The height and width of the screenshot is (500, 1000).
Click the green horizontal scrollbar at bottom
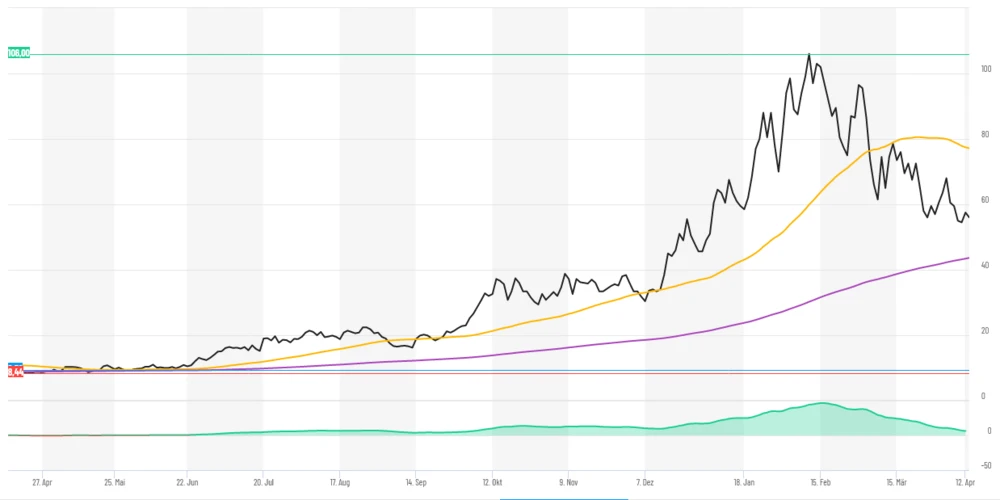click(x=563, y=498)
